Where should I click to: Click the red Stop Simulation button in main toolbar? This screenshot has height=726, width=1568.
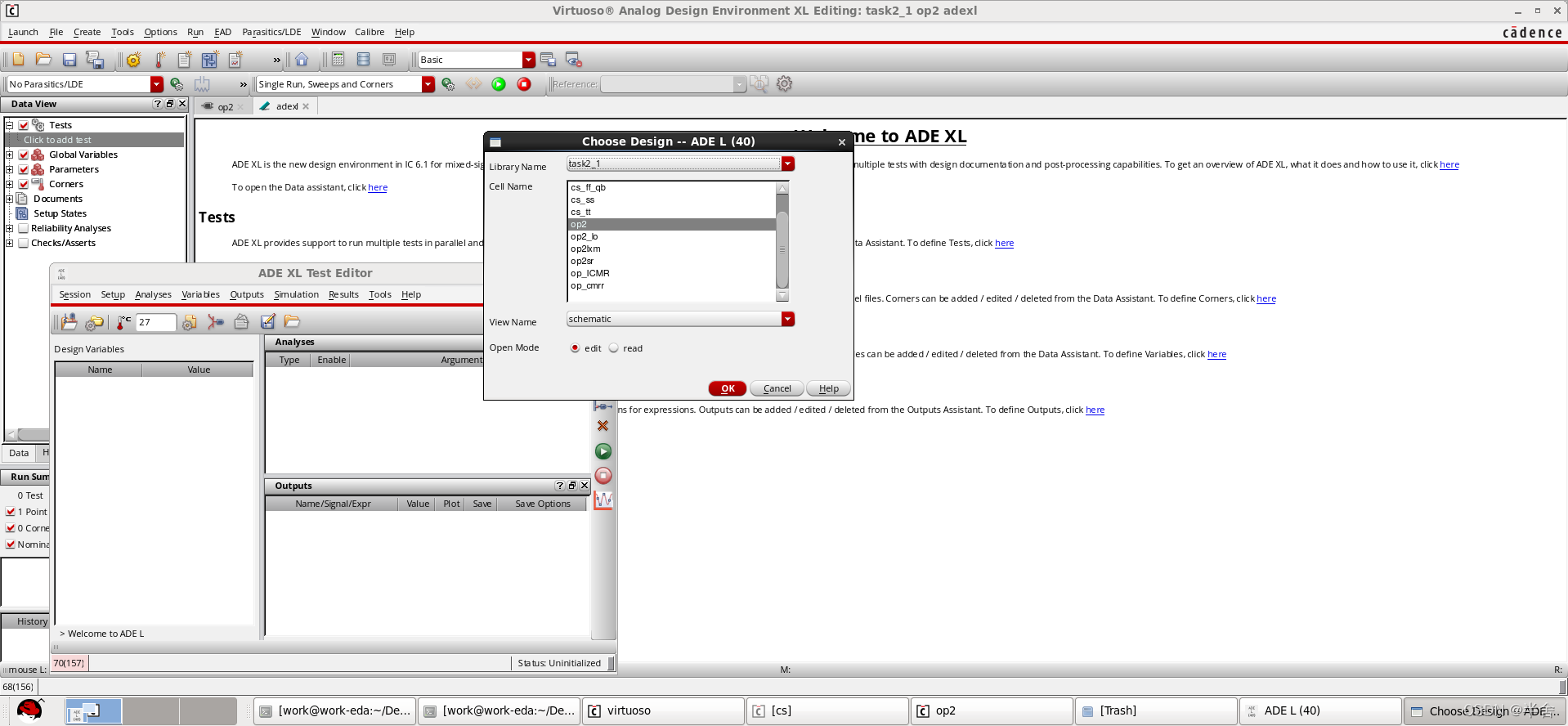(x=524, y=84)
